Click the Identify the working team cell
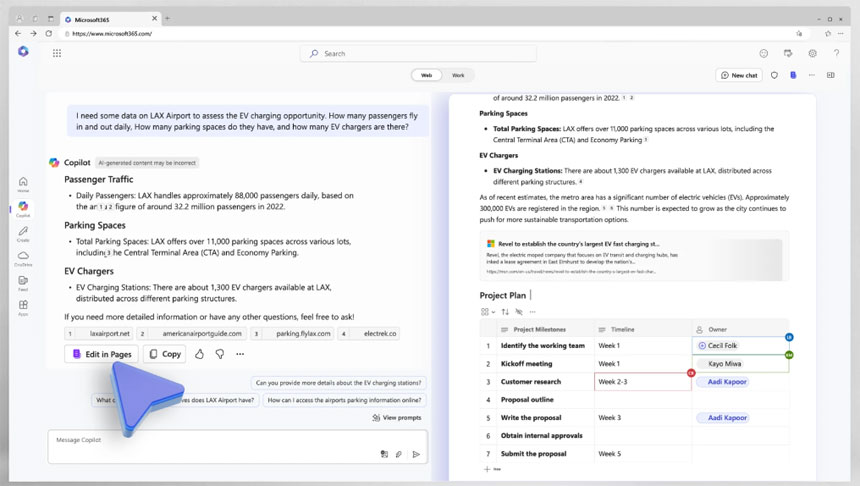 [x=545, y=346]
